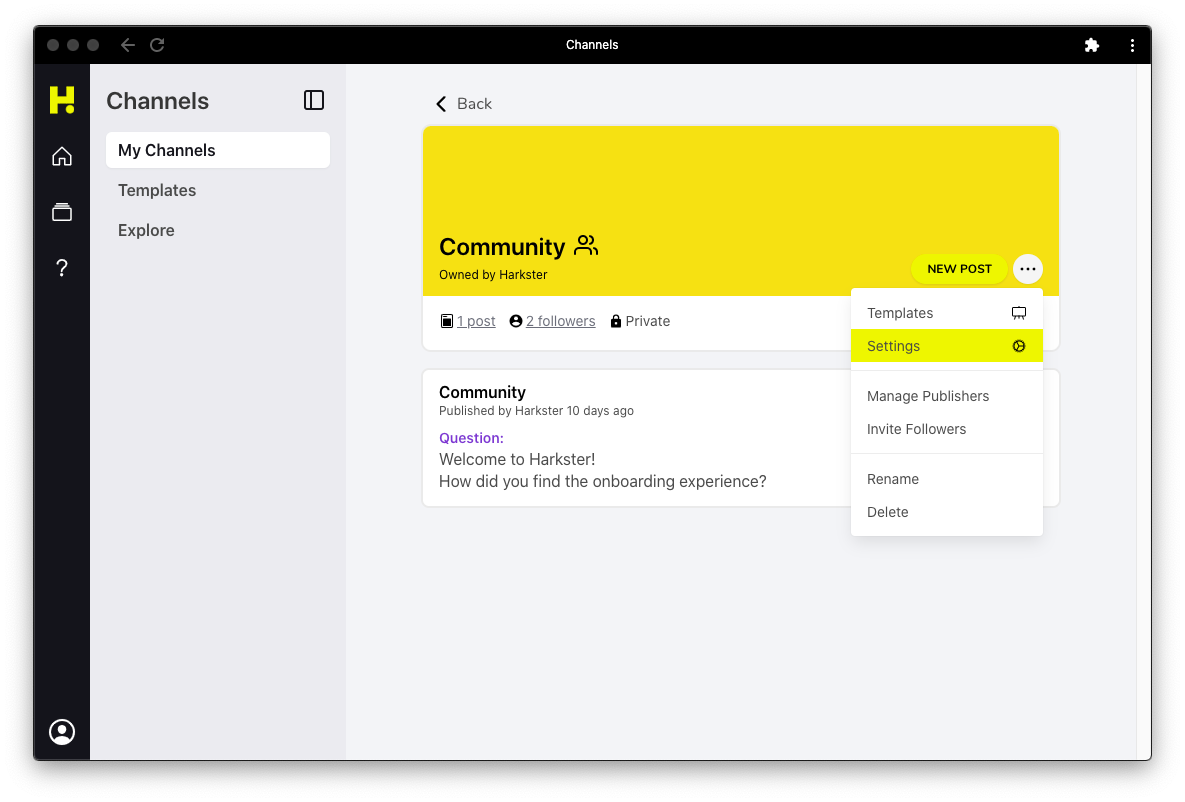
Task: Open the Community post title
Action: (x=482, y=392)
